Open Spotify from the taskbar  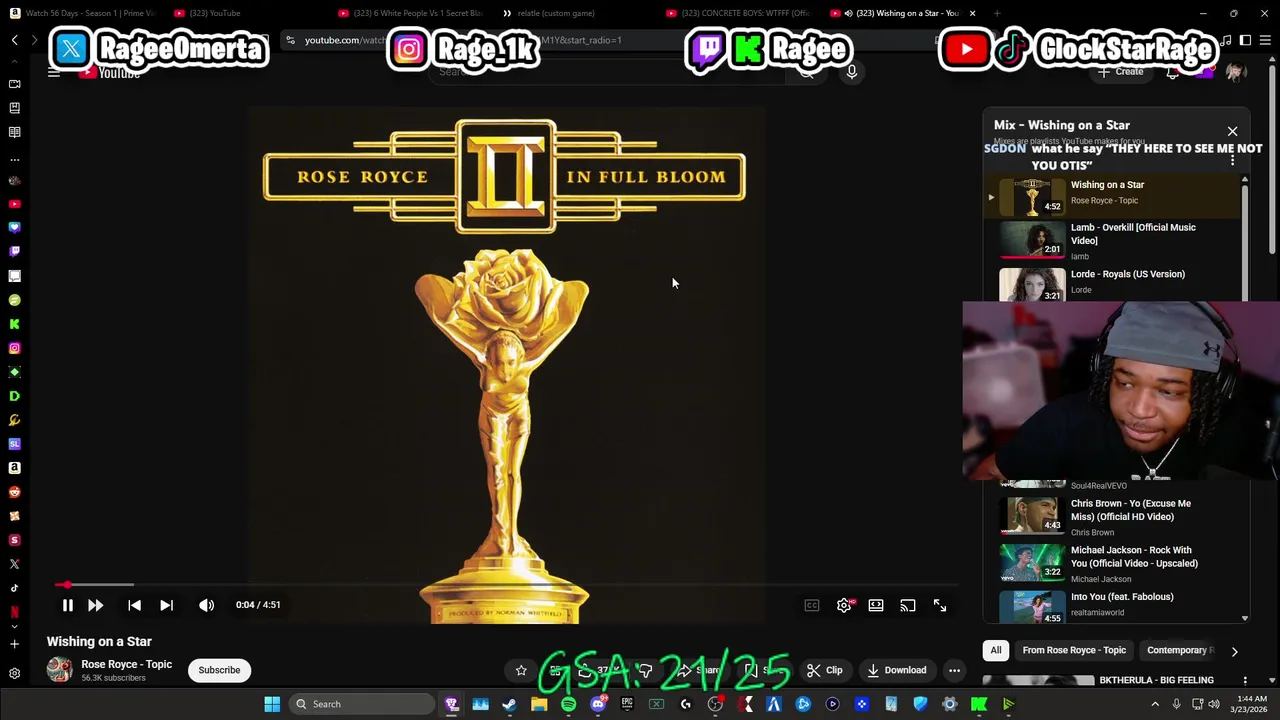(568, 704)
